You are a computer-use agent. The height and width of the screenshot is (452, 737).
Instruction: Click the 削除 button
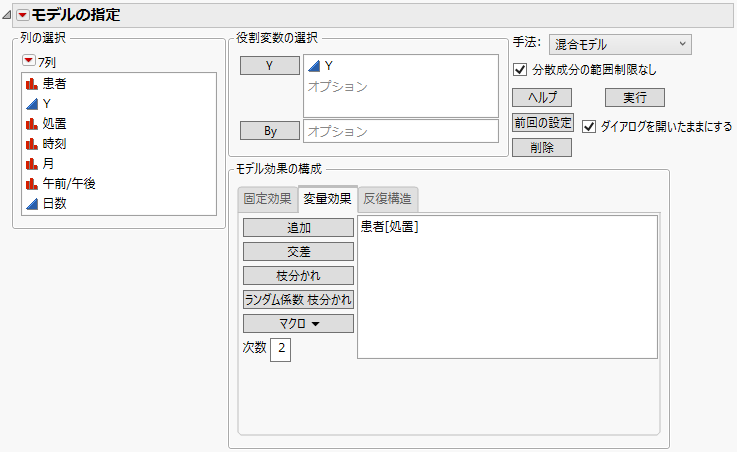pos(542,148)
